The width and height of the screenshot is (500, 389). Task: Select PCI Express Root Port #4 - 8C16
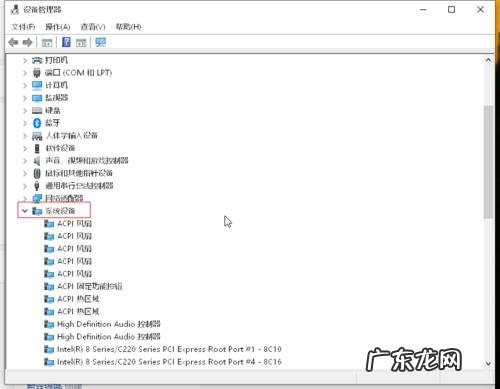(169, 362)
